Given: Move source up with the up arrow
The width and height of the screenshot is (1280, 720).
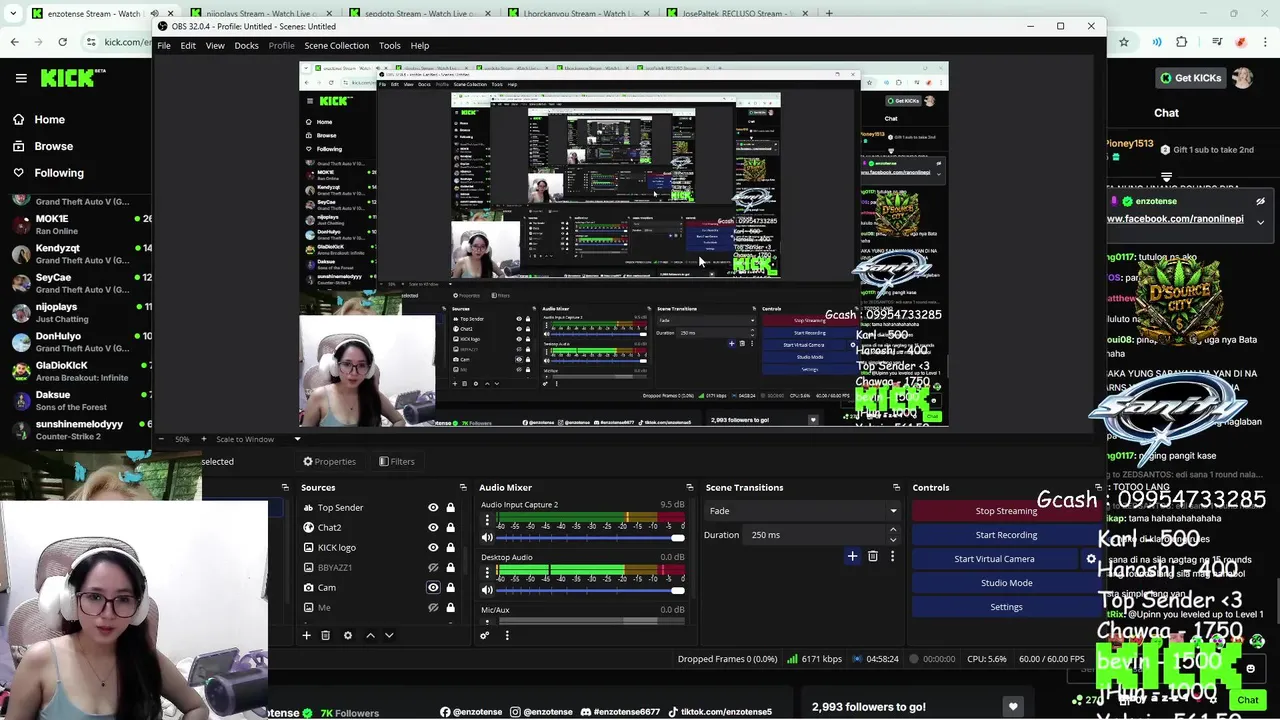Looking at the screenshot, I should 370,635.
